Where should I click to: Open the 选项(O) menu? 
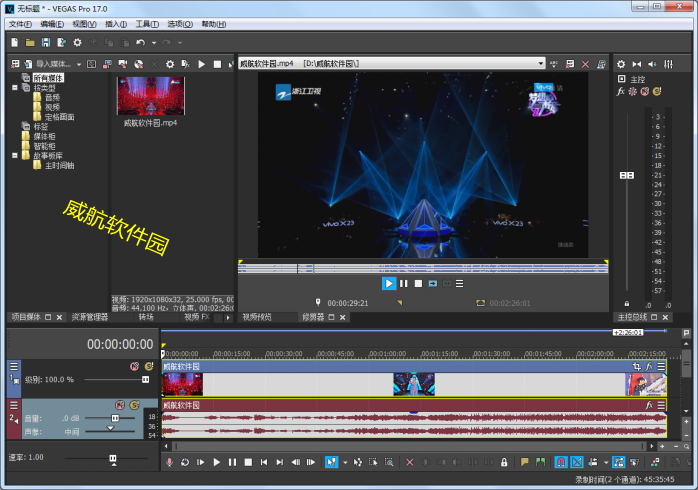click(180, 24)
